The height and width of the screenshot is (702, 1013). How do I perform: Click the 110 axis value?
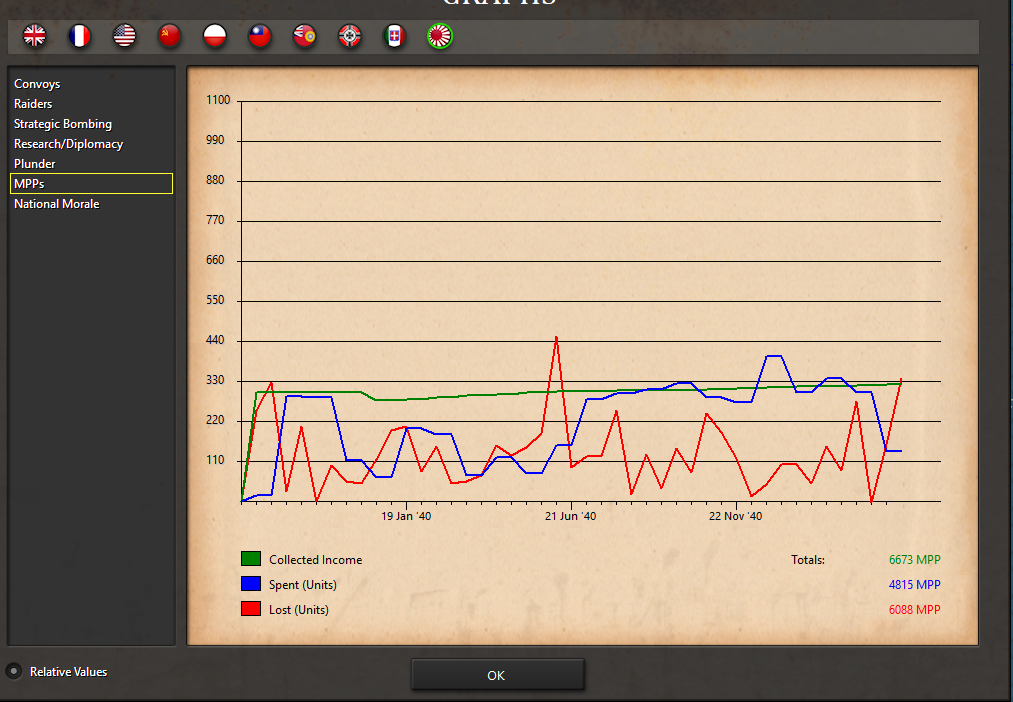(x=215, y=460)
